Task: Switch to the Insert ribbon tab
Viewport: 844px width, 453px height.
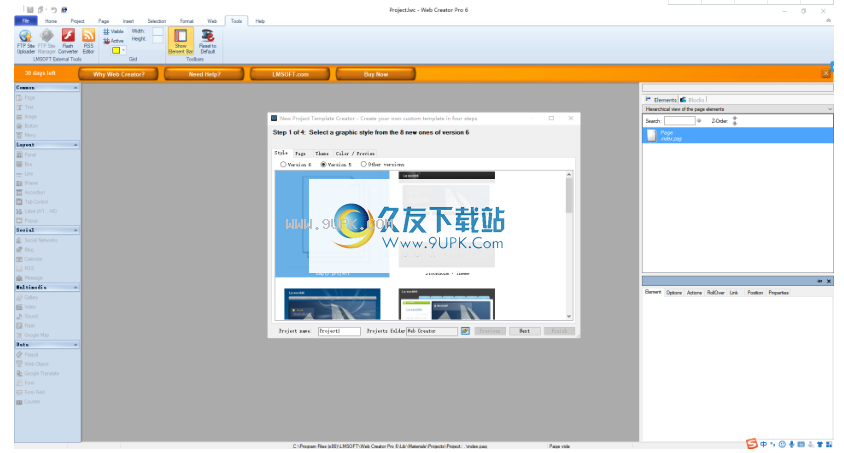Action: coord(128,21)
